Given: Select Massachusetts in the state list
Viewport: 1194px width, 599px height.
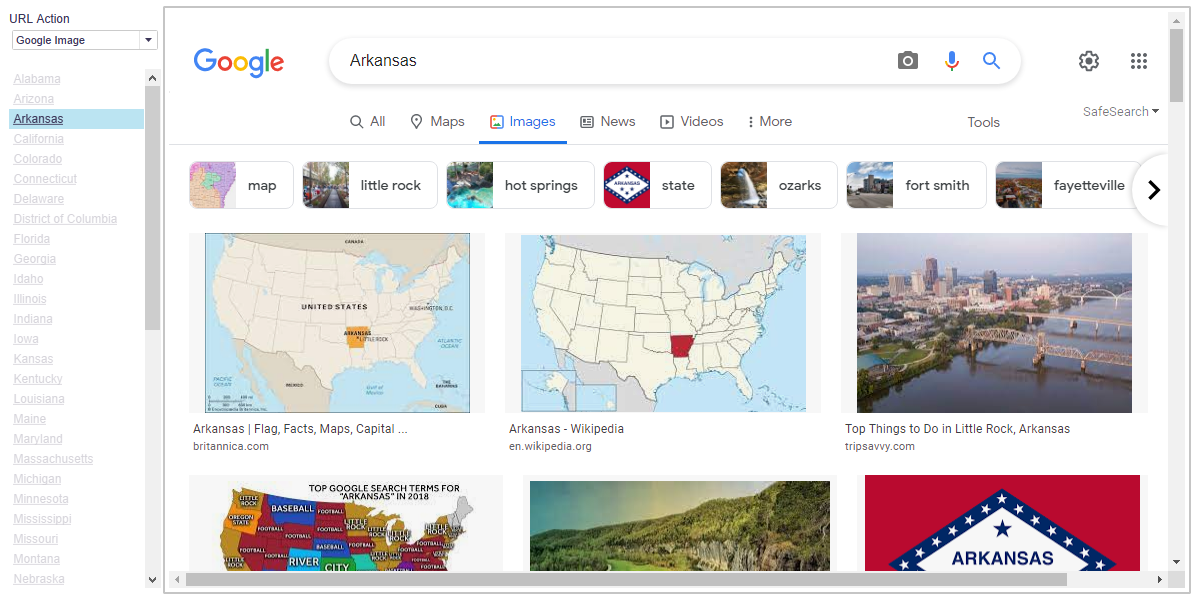Looking at the screenshot, I should point(53,459).
